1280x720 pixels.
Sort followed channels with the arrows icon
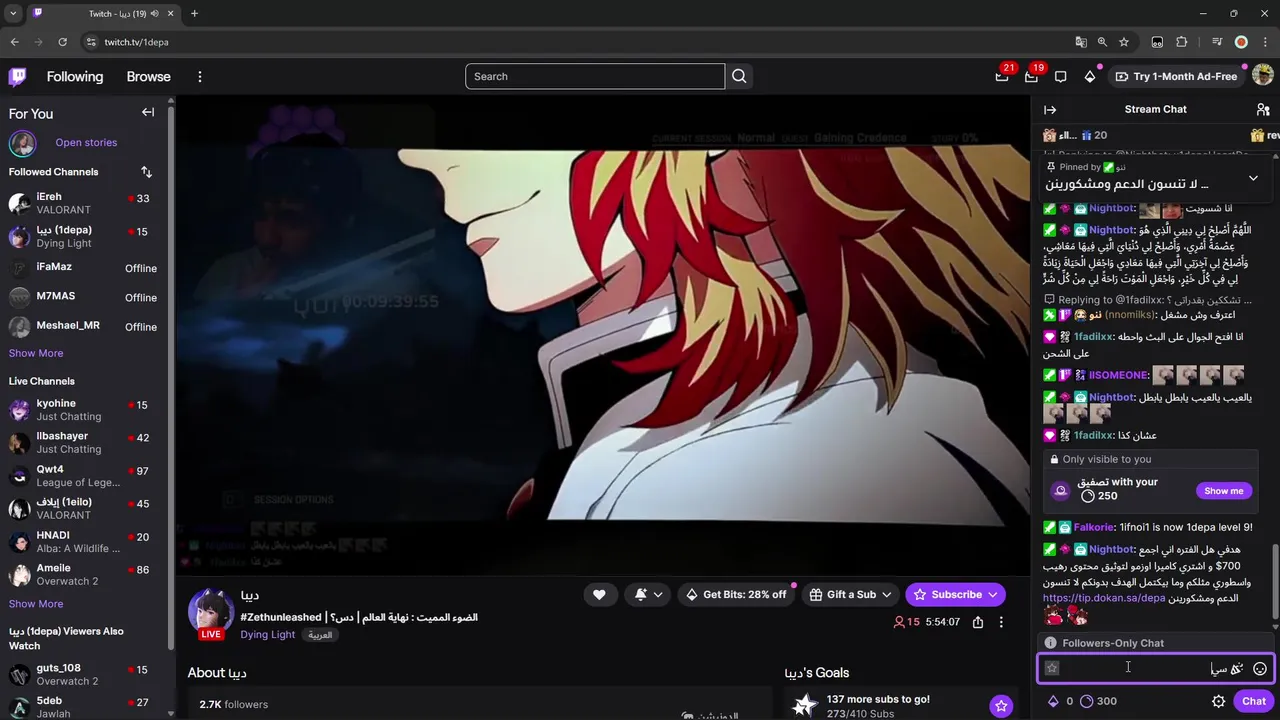(x=146, y=172)
